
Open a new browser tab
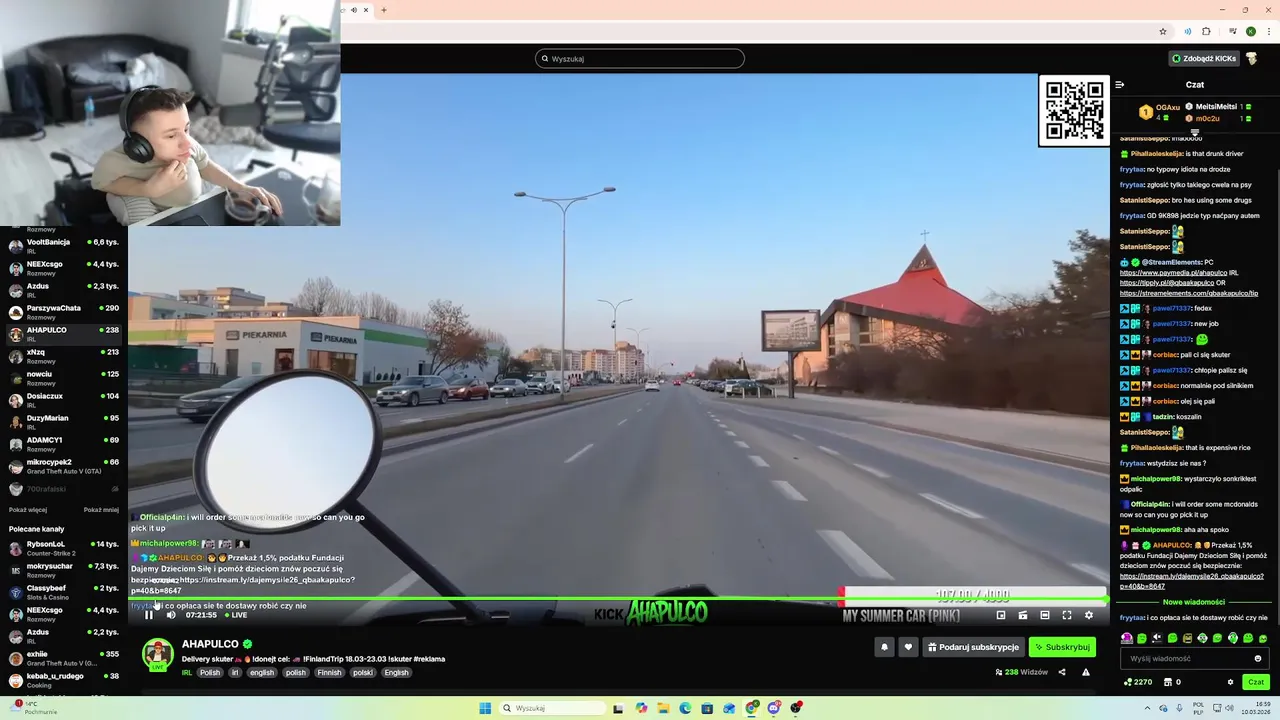tap(383, 10)
